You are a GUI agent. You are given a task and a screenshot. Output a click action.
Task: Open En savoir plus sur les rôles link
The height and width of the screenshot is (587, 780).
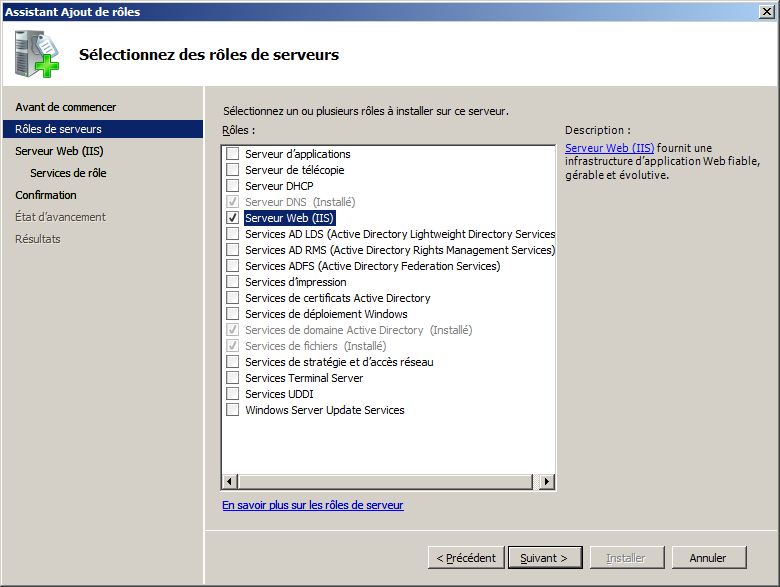[x=312, y=506]
